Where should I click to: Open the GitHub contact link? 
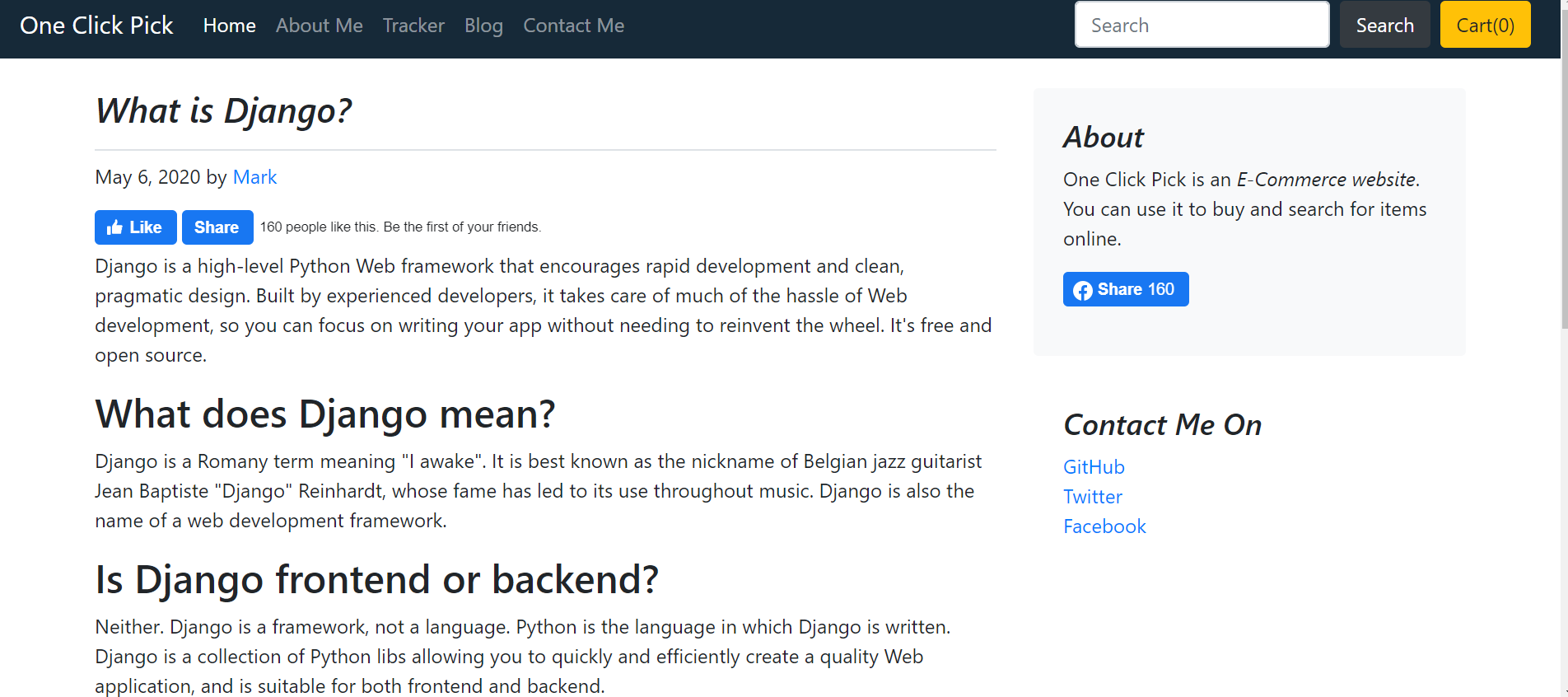(1094, 467)
